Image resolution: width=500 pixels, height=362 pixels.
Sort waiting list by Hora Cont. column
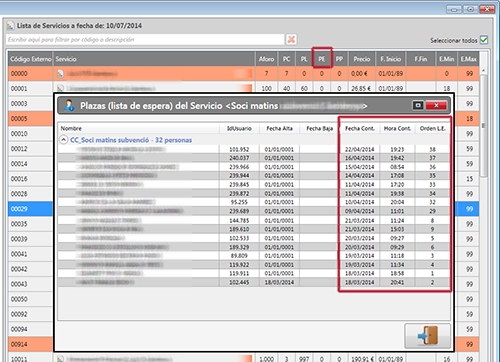tap(397, 129)
